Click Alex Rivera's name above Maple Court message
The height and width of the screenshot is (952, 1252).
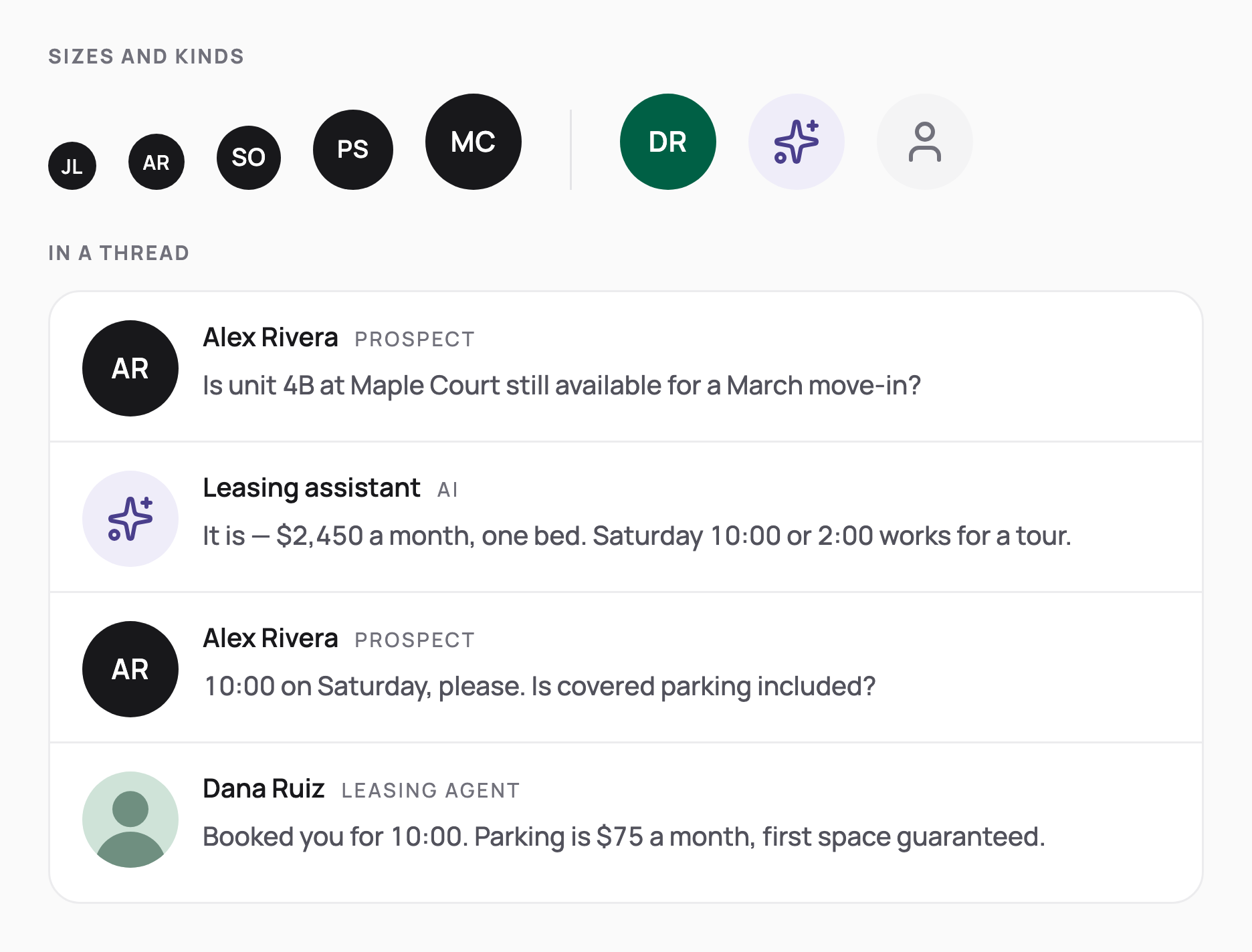point(270,338)
